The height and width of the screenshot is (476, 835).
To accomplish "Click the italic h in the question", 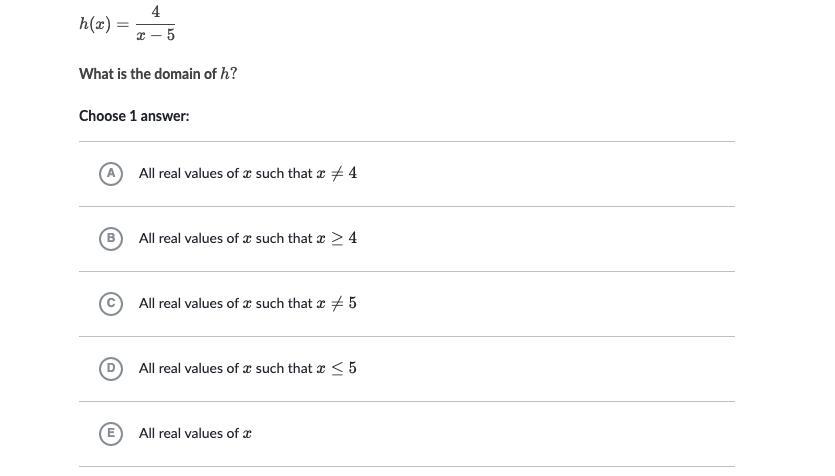I will [x=225, y=74].
